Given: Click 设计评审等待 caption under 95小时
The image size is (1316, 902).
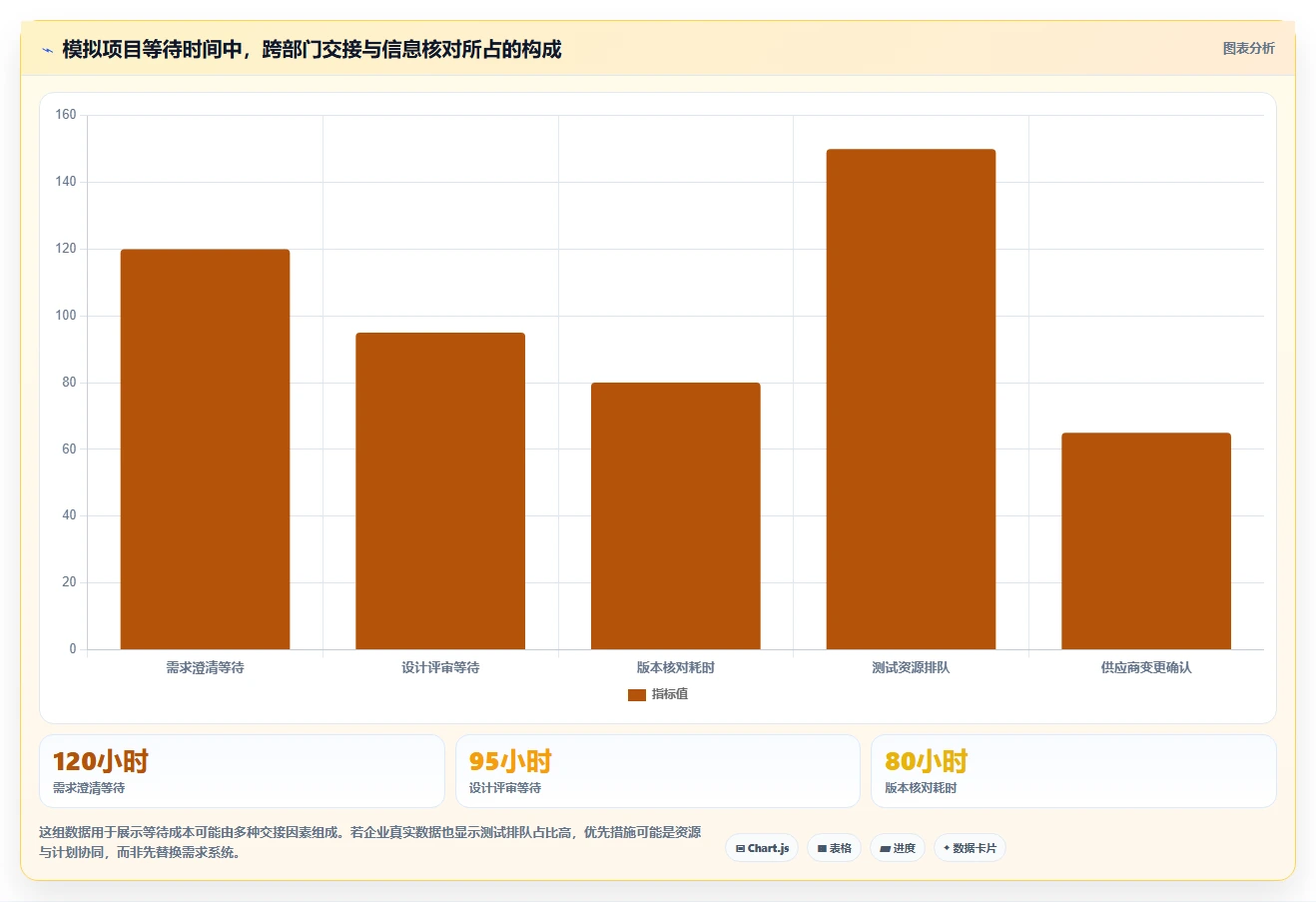Looking at the screenshot, I should 505,788.
